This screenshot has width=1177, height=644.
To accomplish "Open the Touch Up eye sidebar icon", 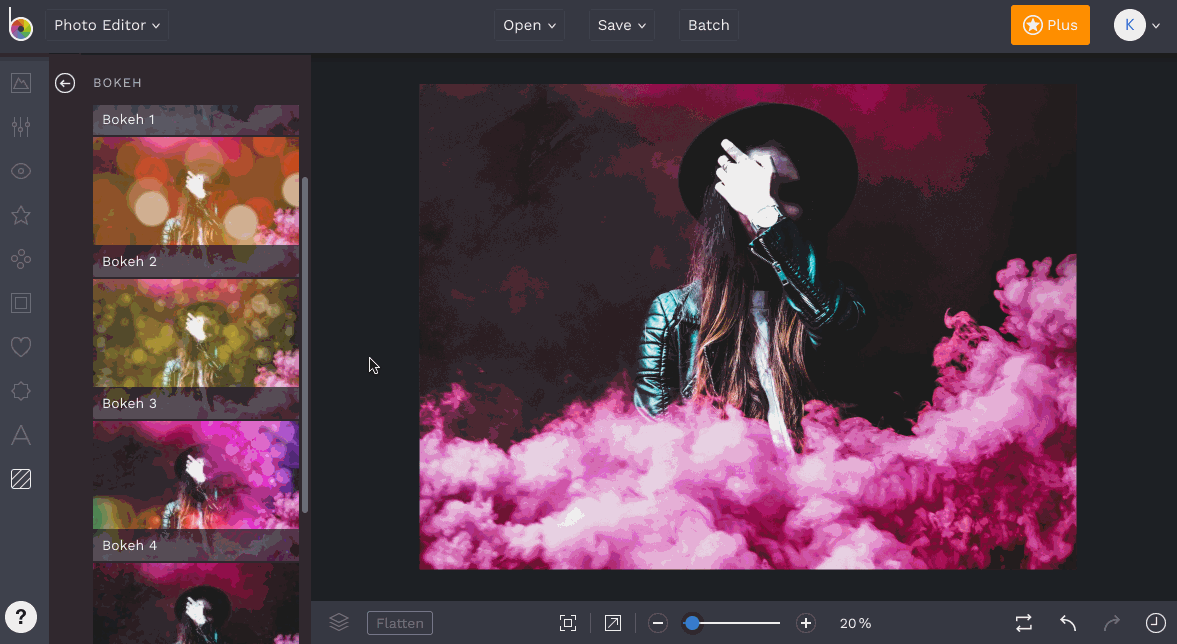I will click(21, 171).
